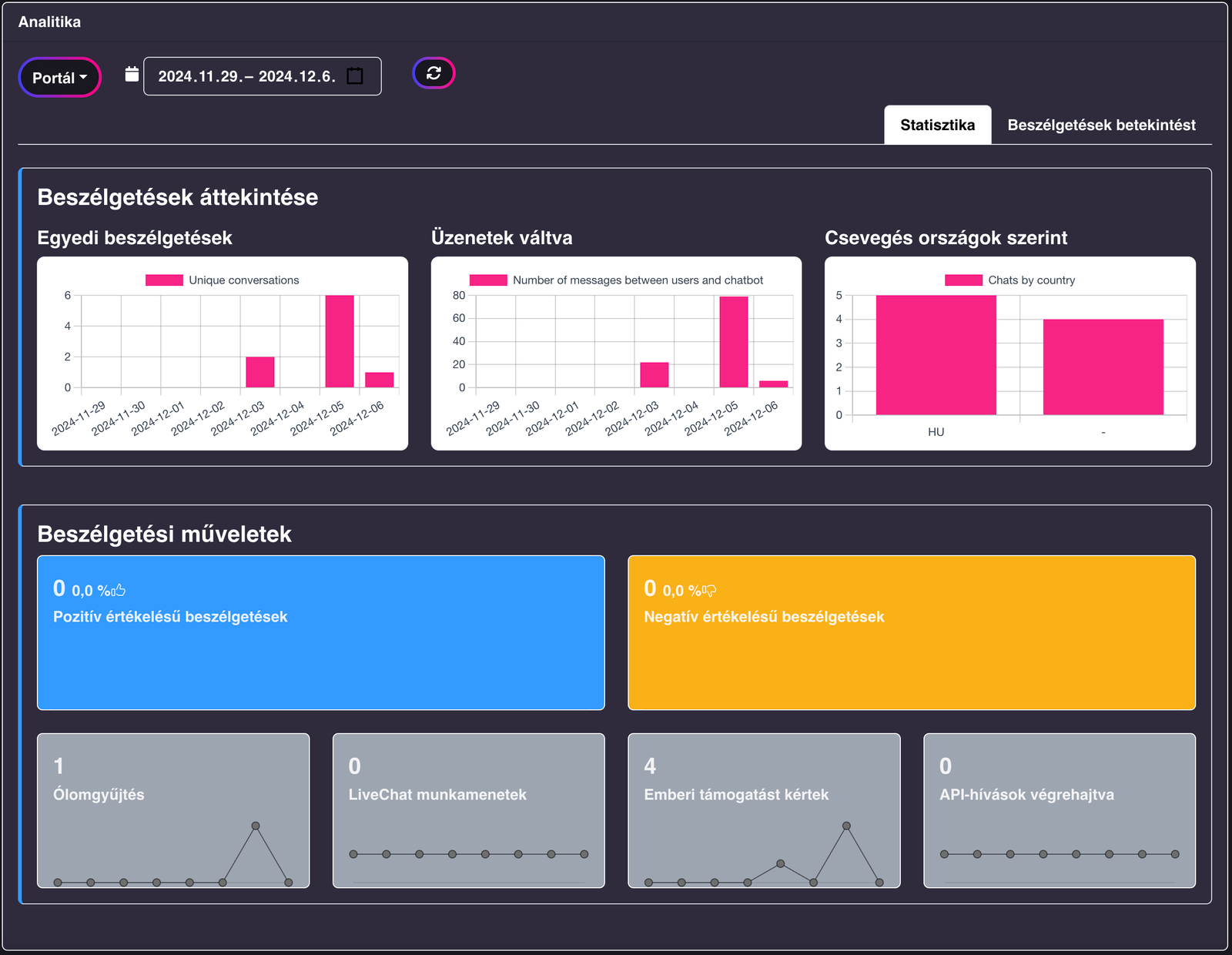This screenshot has height=955, width=1232.
Task: Click the peak point in Ólomgyűjtés sparkline
Action: pos(256,826)
